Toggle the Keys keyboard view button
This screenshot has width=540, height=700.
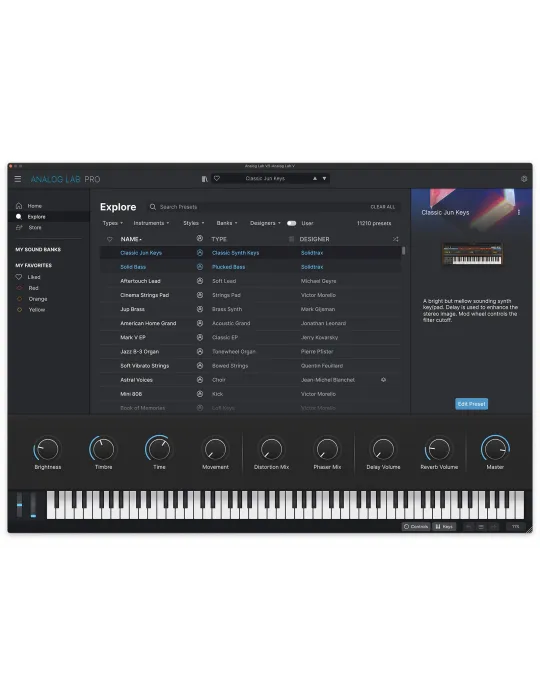click(x=444, y=527)
